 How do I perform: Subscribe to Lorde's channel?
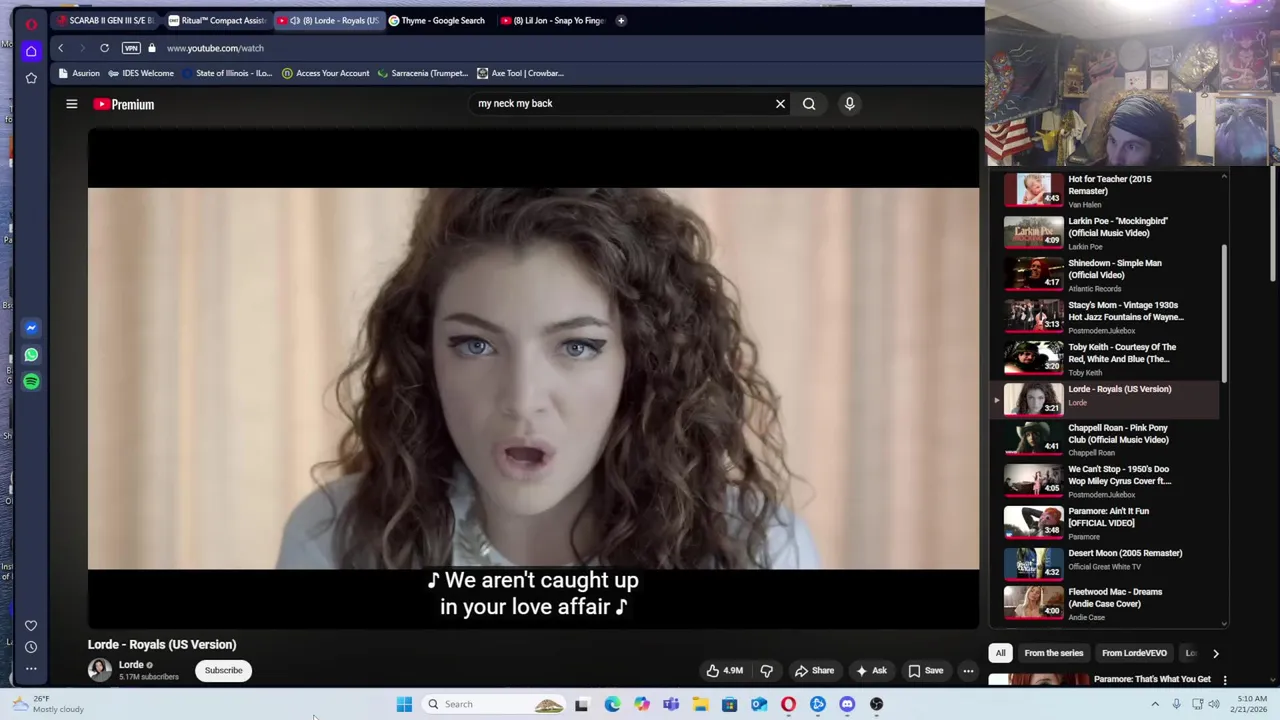(x=223, y=670)
